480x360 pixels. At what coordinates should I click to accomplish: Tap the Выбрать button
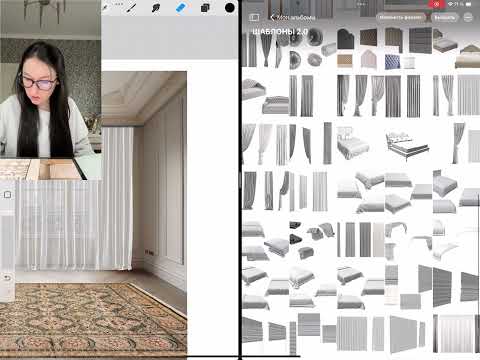click(x=445, y=17)
